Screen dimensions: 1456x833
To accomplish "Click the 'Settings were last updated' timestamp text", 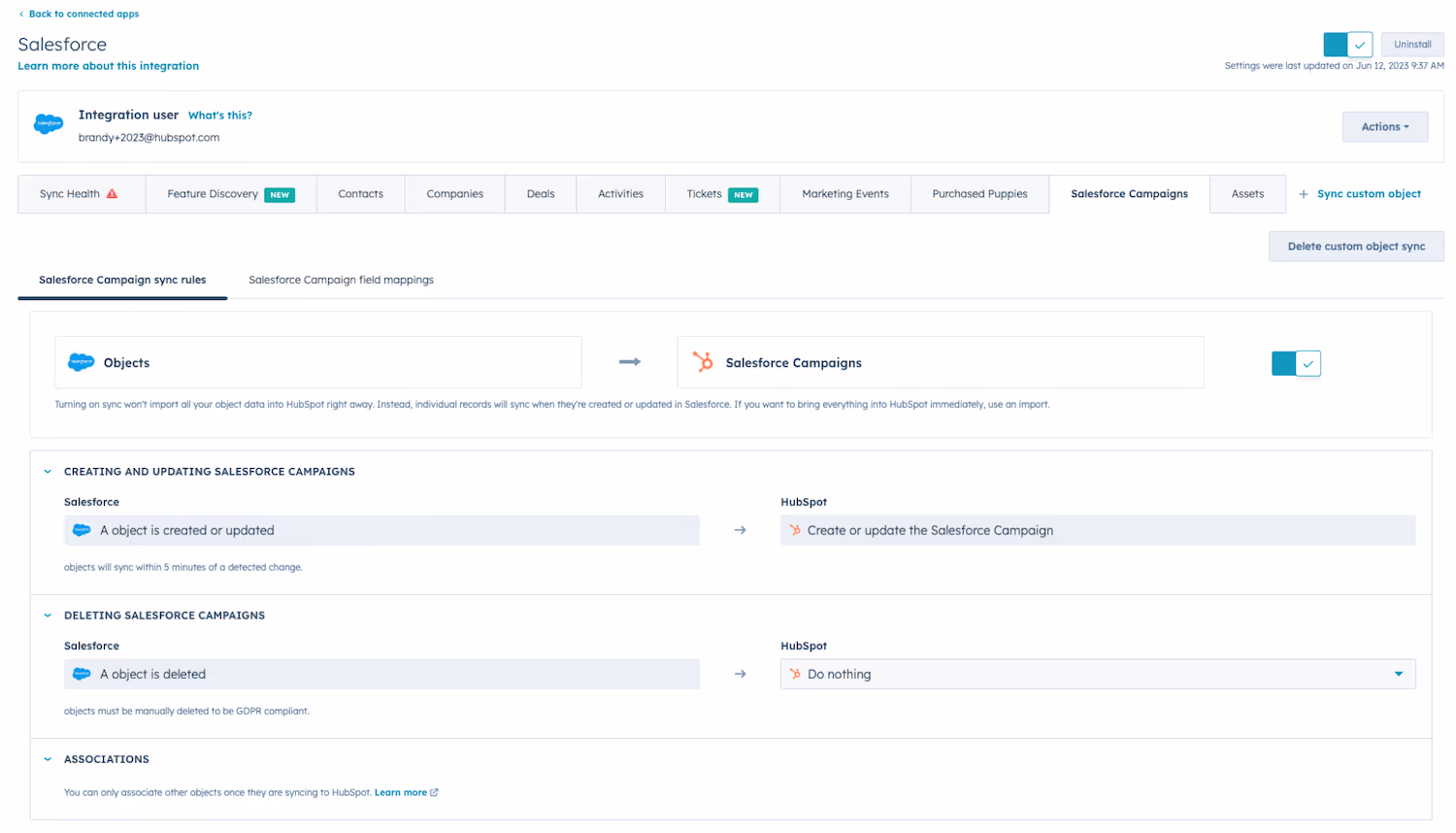I will pos(1334,66).
